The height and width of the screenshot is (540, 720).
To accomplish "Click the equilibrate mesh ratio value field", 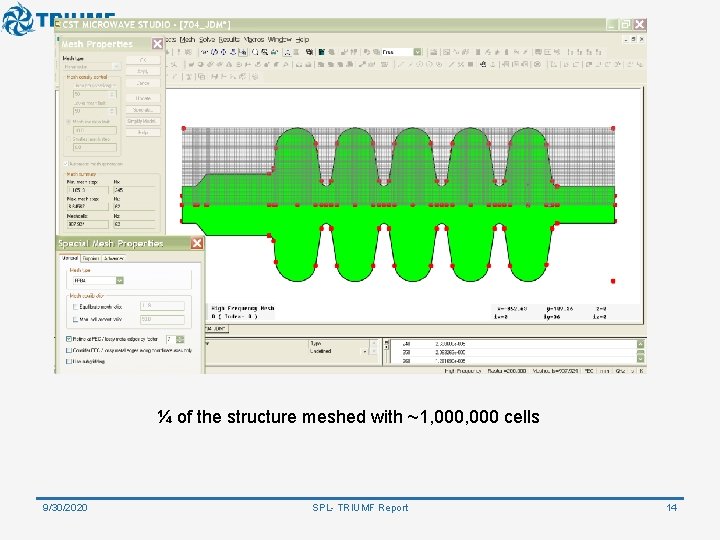I will 163,306.
